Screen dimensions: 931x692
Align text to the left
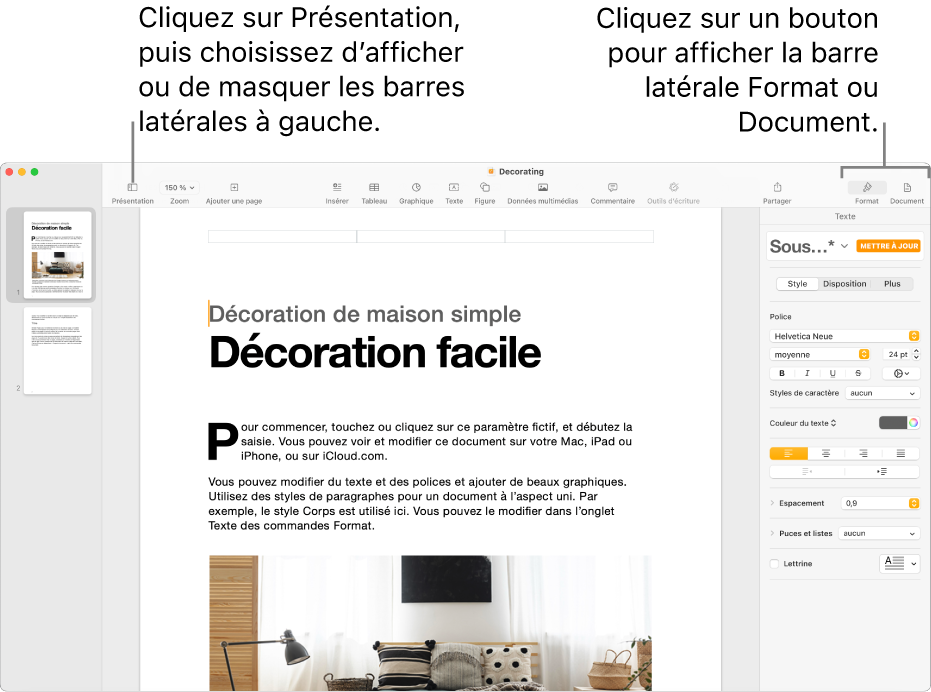tap(788, 453)
